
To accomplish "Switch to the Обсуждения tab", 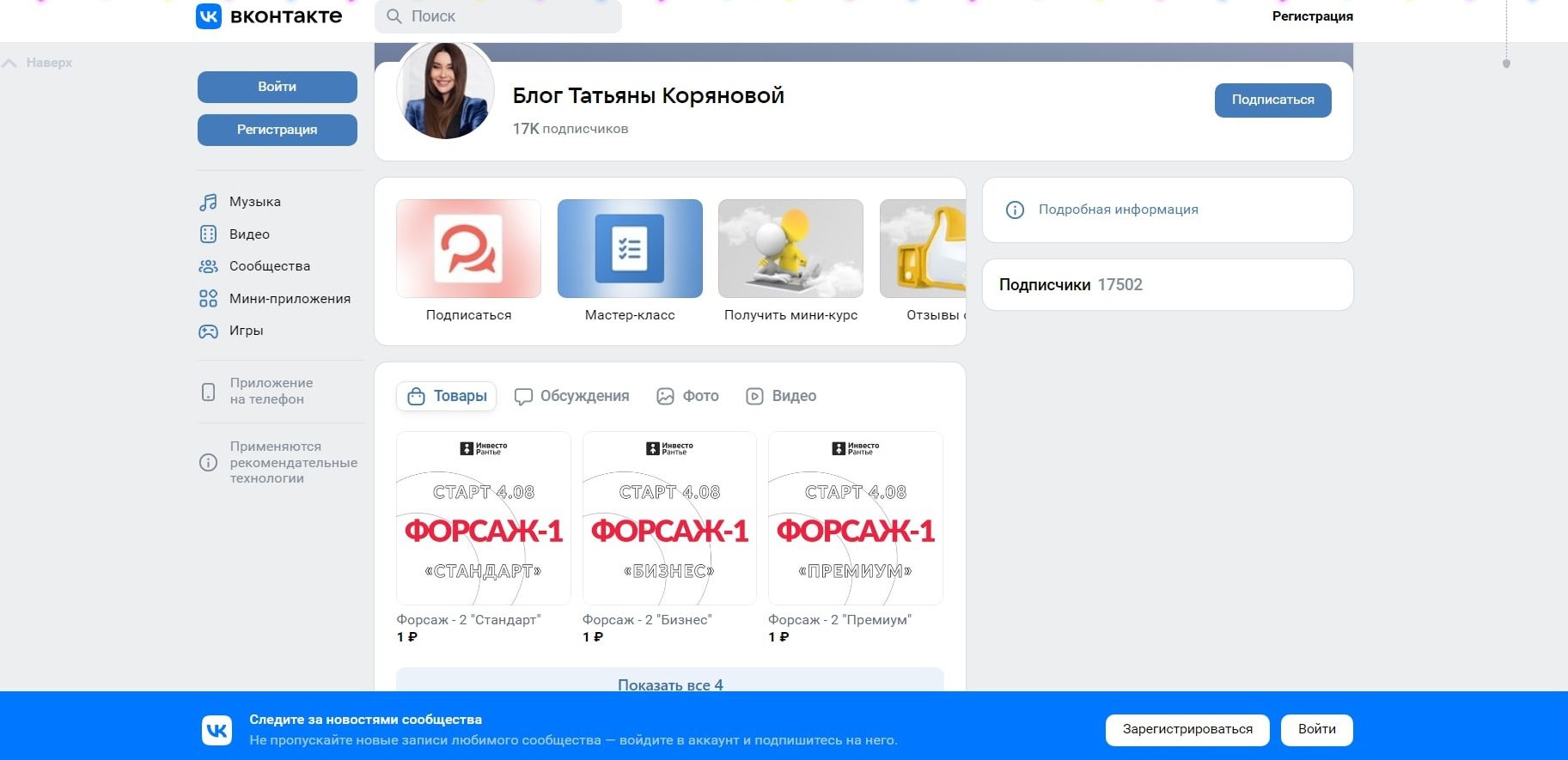I will click(571, 396).
